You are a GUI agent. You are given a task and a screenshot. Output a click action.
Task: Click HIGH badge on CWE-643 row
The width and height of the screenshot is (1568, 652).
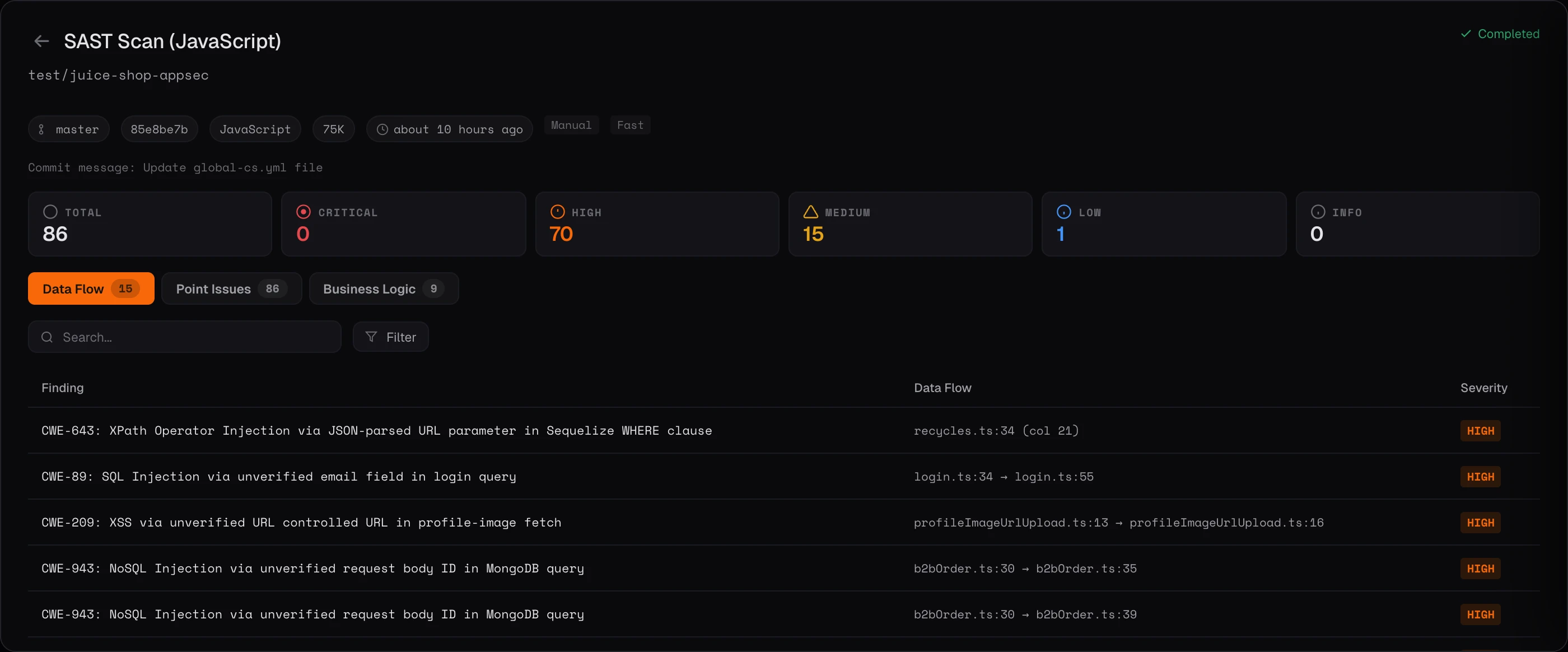click(x=1480, y=430)
